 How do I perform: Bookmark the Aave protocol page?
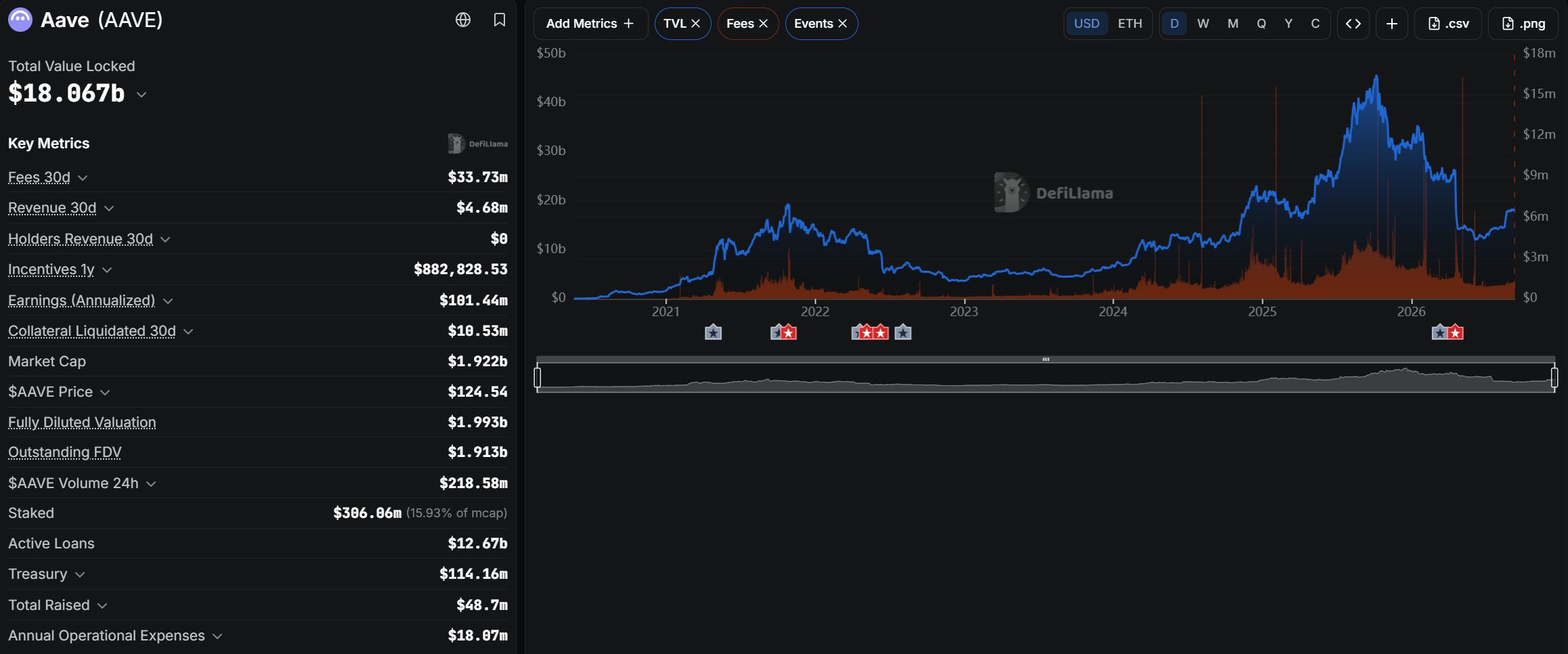point(500,20)
